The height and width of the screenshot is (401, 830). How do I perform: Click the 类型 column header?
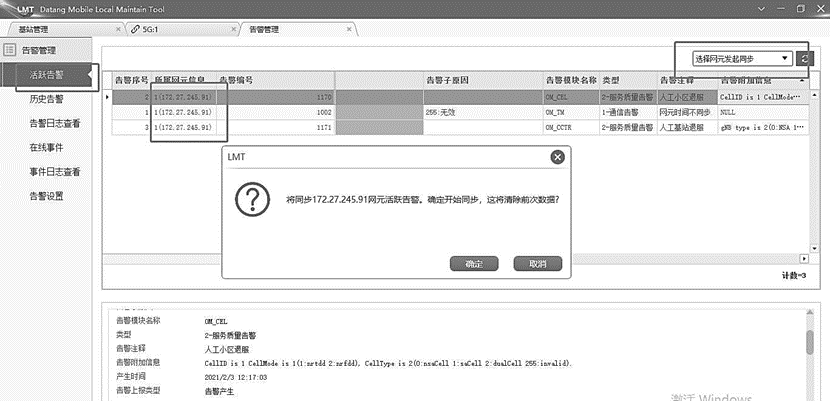point(628,80)
